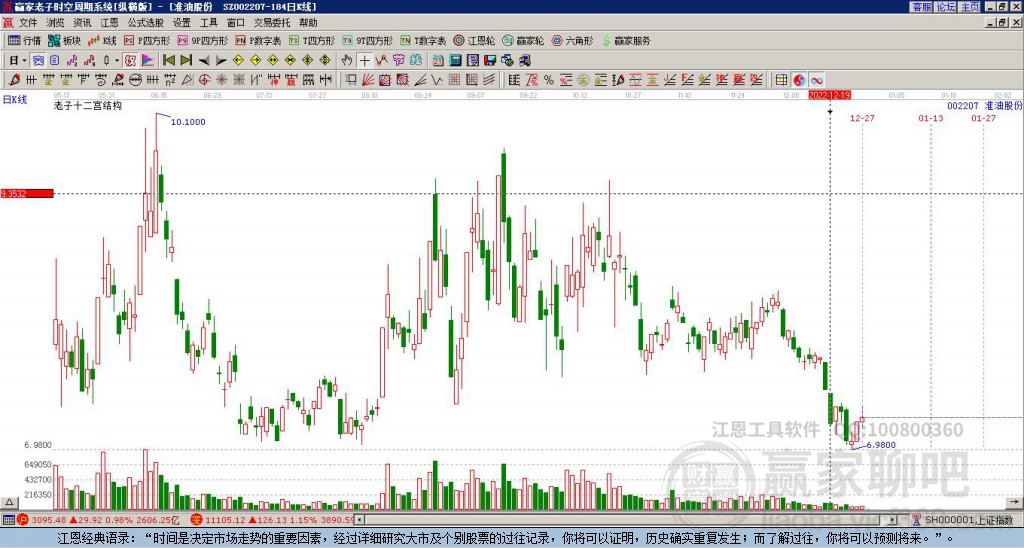
Task: Toggle the 权 adjustment icon
Action: (x=130, y=61)
